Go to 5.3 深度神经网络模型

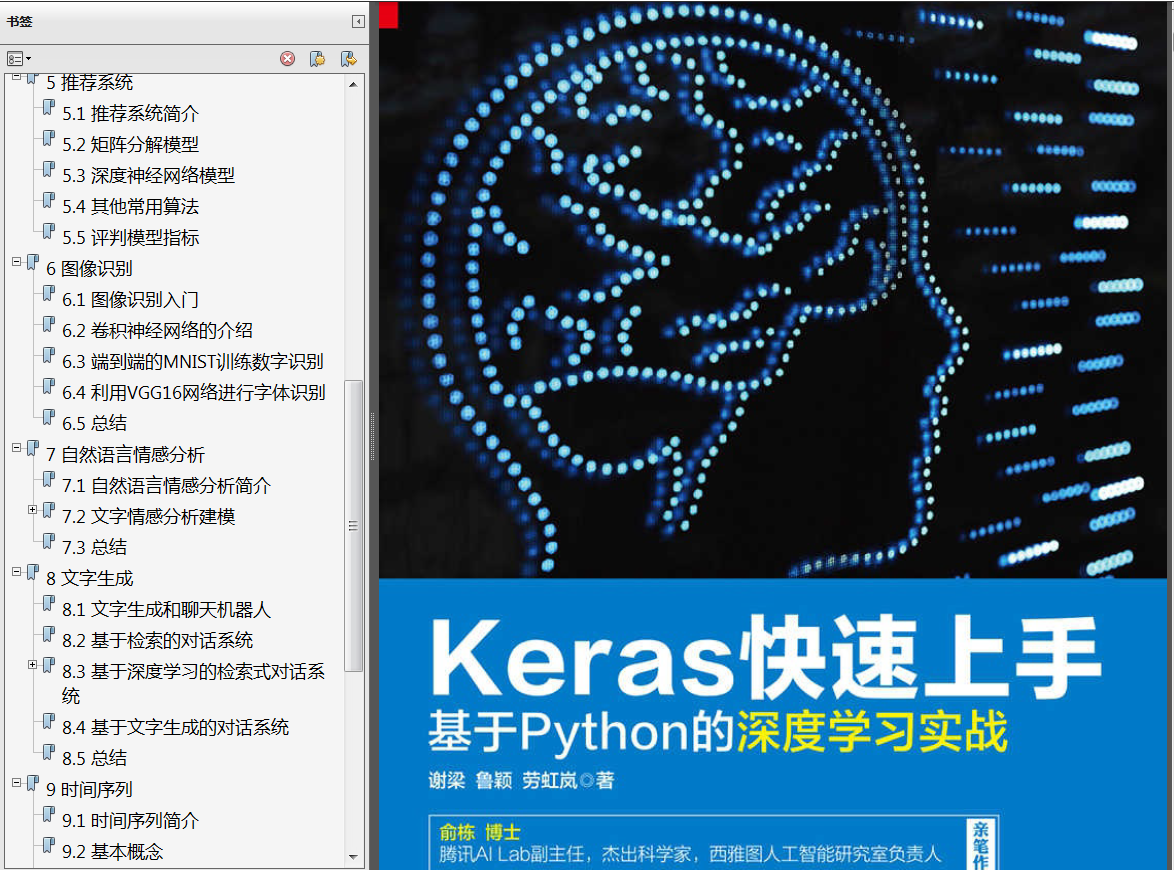point(148,175)
